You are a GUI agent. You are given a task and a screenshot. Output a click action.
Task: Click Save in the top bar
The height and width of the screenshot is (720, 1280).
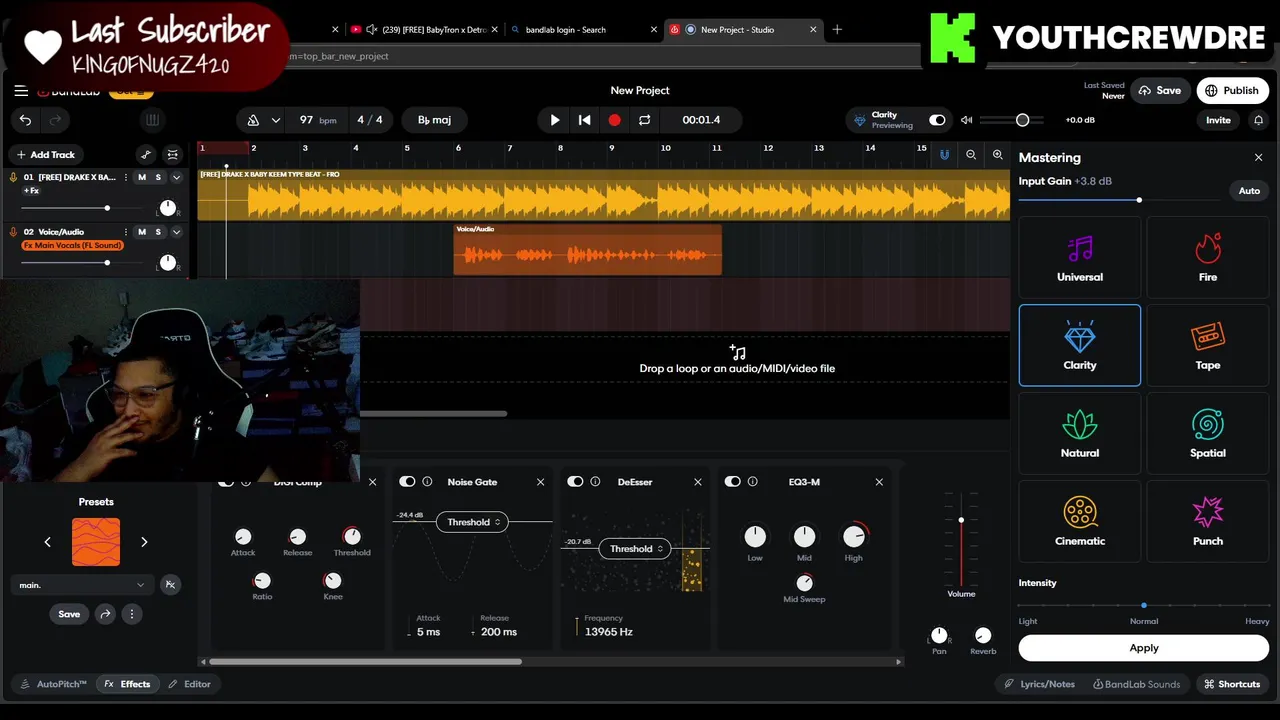click(x=1160, y=91)
